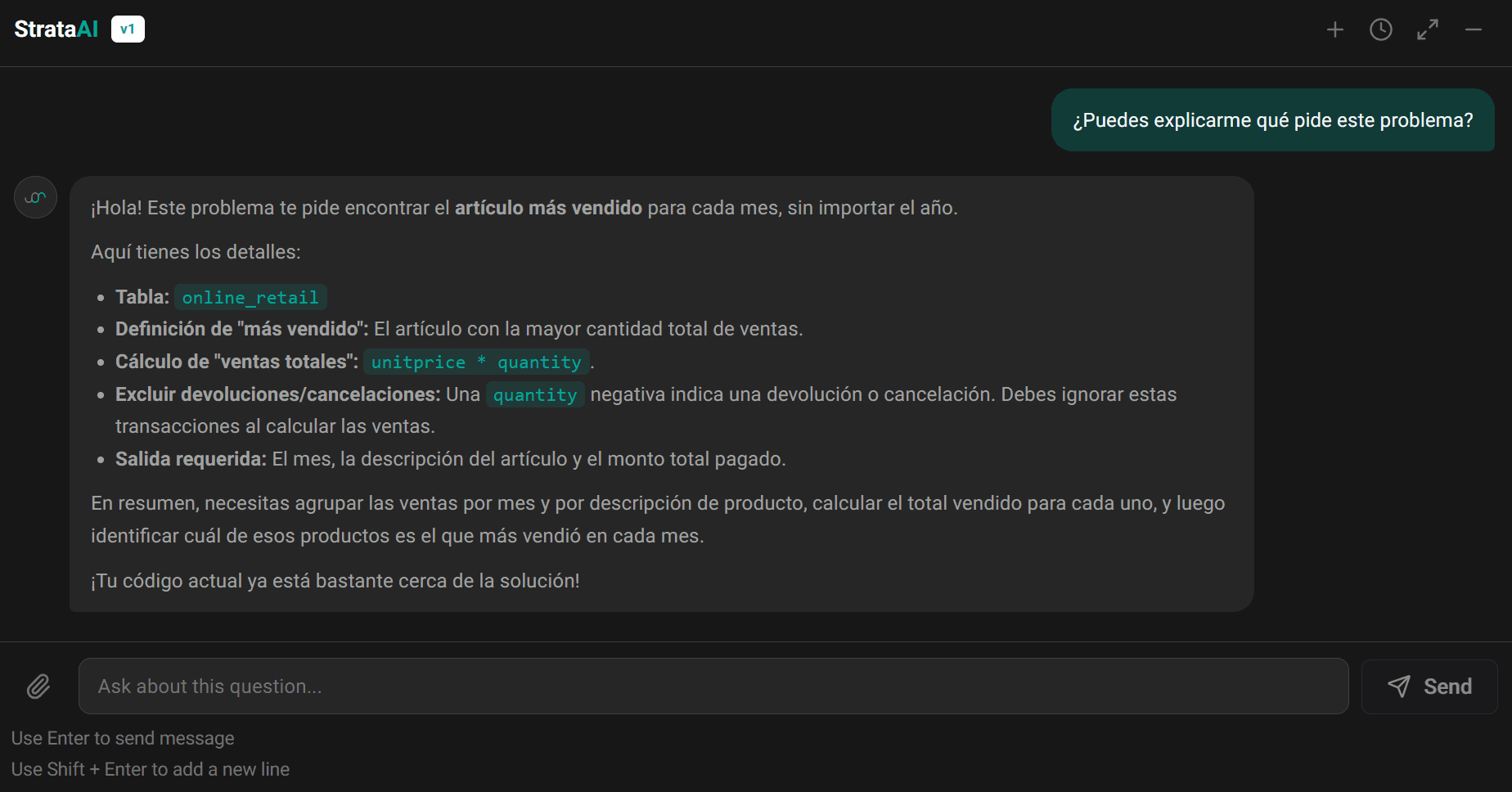This screenshot has width=1512, height=792.
Task: Click the v1 version badge
Action: (x=128, y=29)
